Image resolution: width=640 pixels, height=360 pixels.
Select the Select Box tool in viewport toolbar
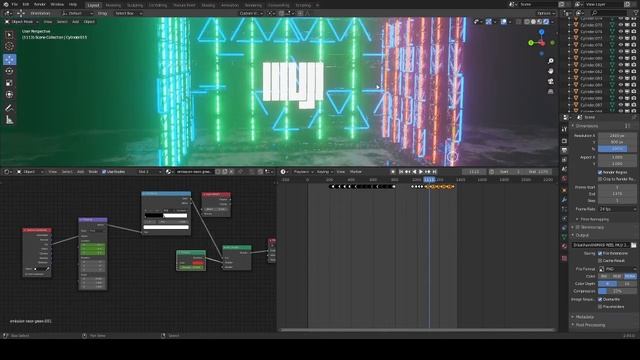tap(9, 35)
